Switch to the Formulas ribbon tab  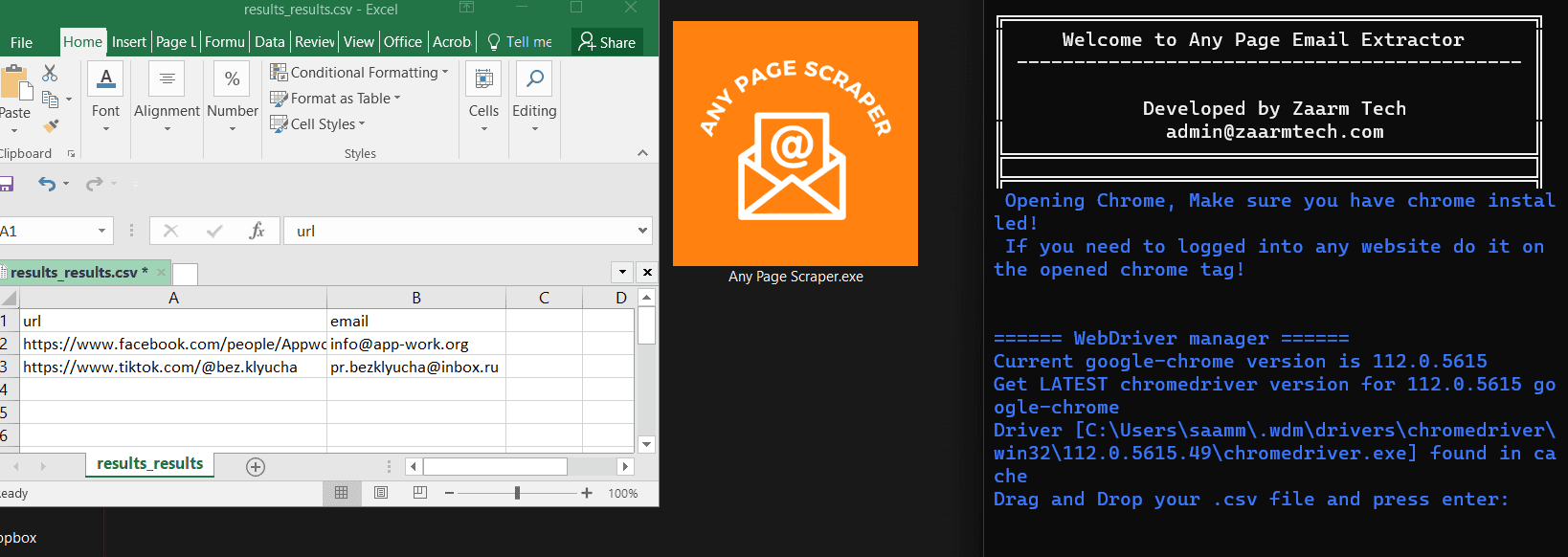(x=225, y=42)
